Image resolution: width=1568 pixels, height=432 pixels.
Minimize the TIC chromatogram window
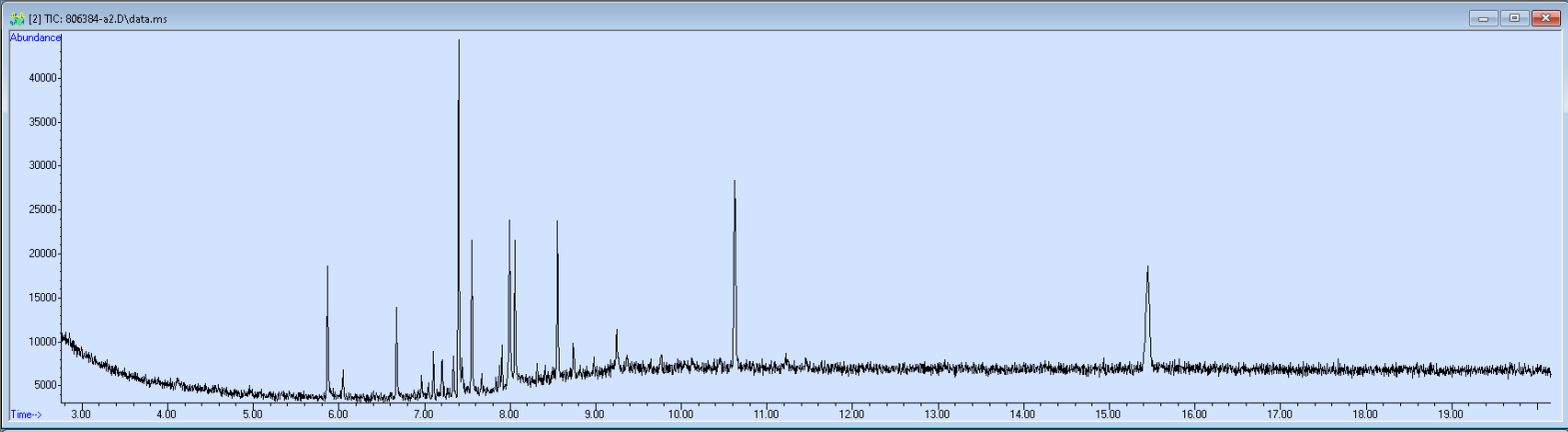1483,18
